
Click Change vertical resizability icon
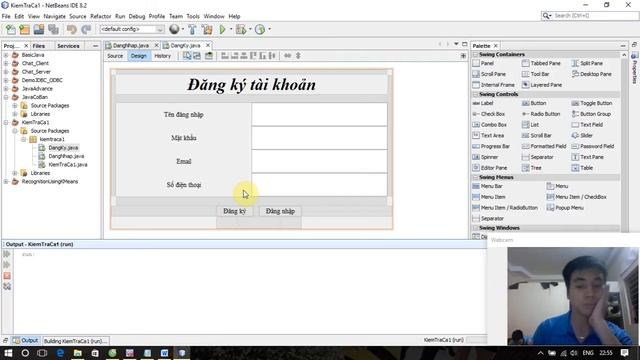point(298,56)
